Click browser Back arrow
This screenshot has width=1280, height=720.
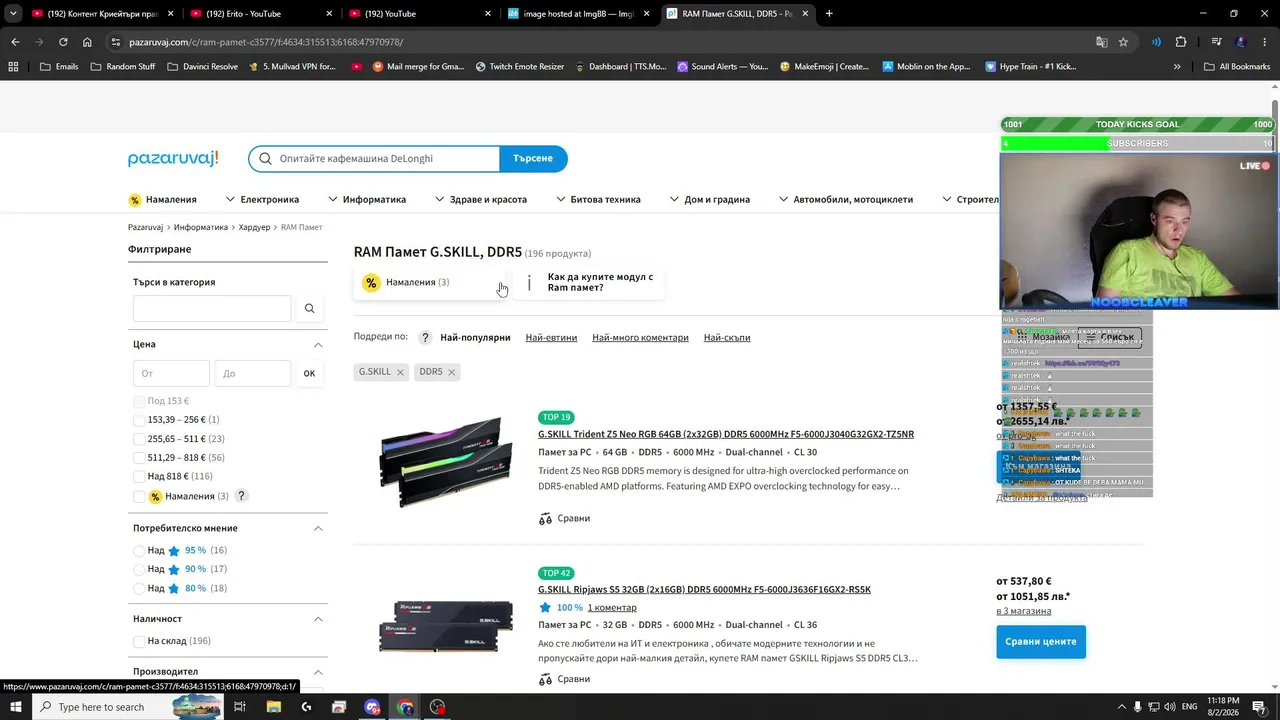[15, 42]
